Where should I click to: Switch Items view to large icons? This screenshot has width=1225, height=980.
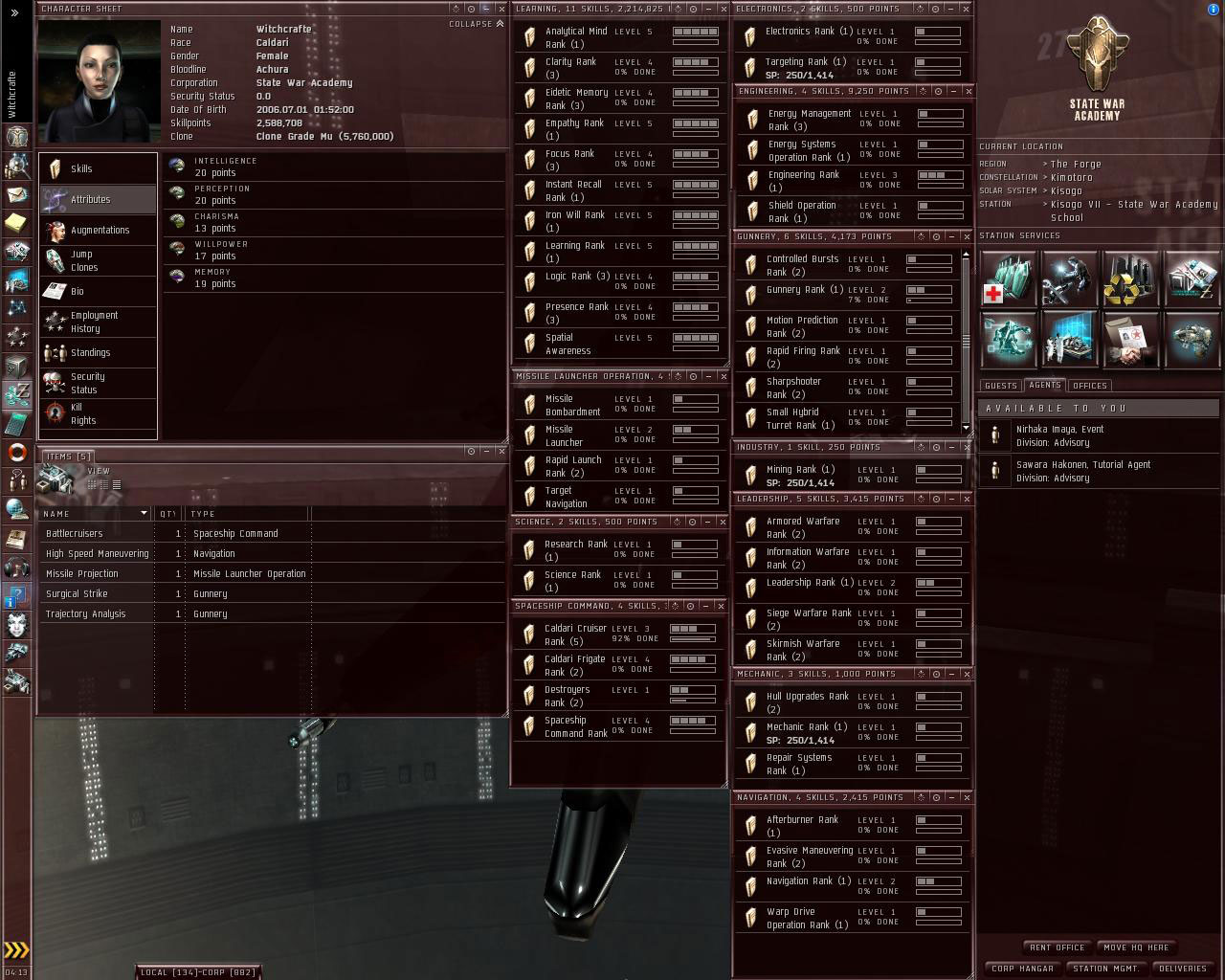point(92,485)
